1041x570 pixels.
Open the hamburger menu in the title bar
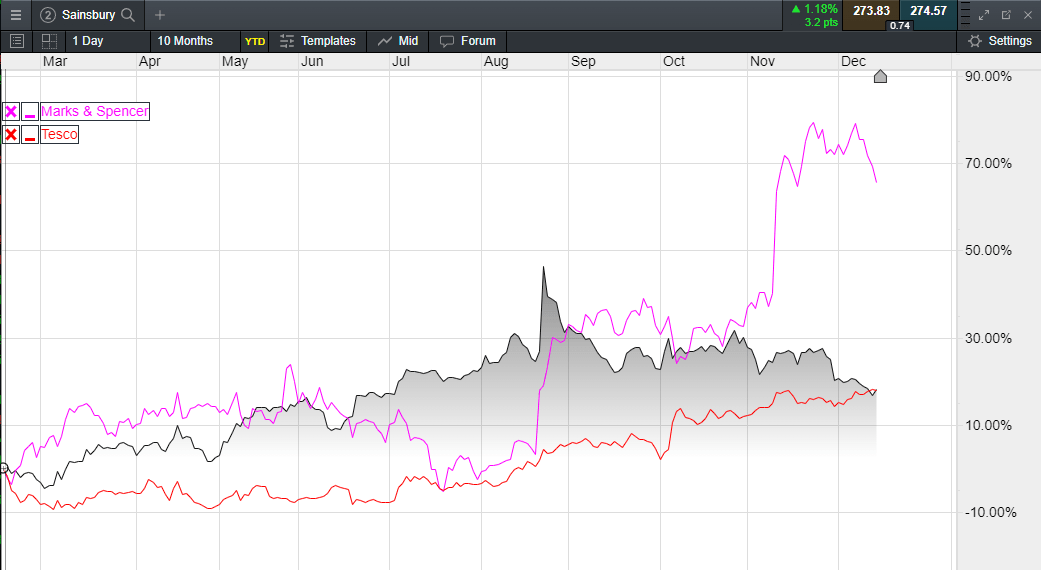coord(15,15)
